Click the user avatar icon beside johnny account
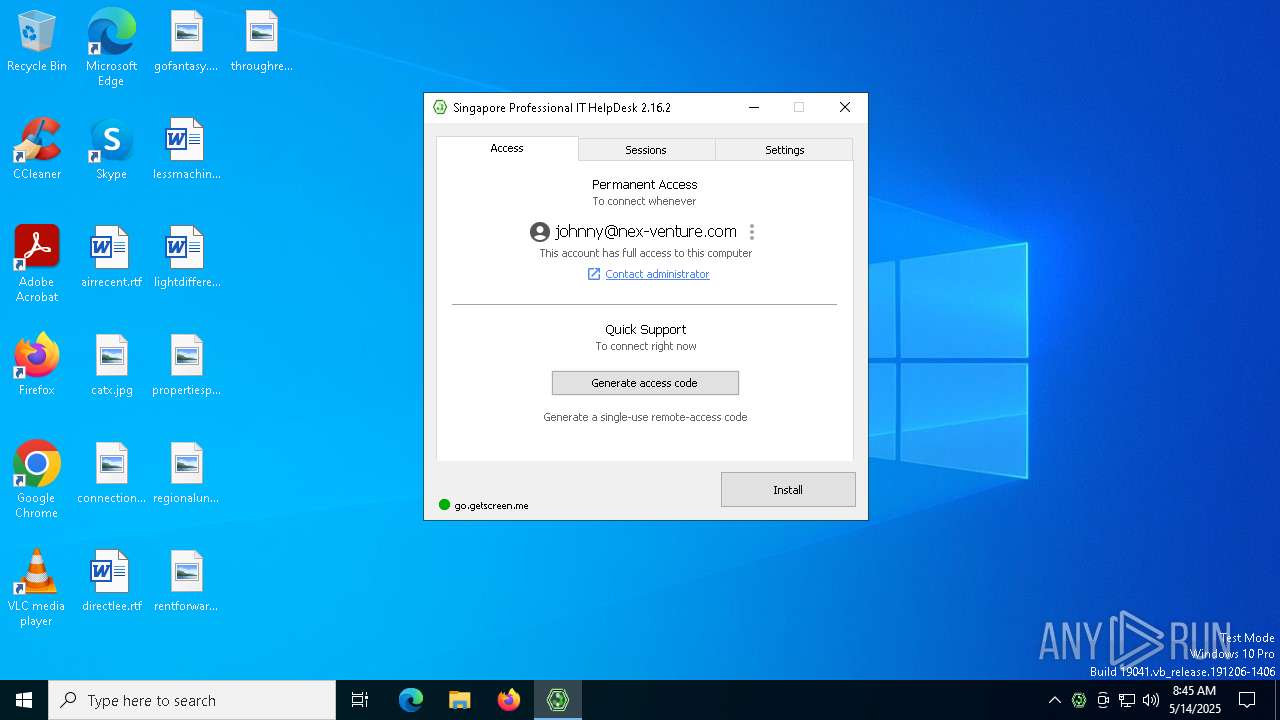The height and width of the screenshot is (720, 1280). (x=540, y=232)
